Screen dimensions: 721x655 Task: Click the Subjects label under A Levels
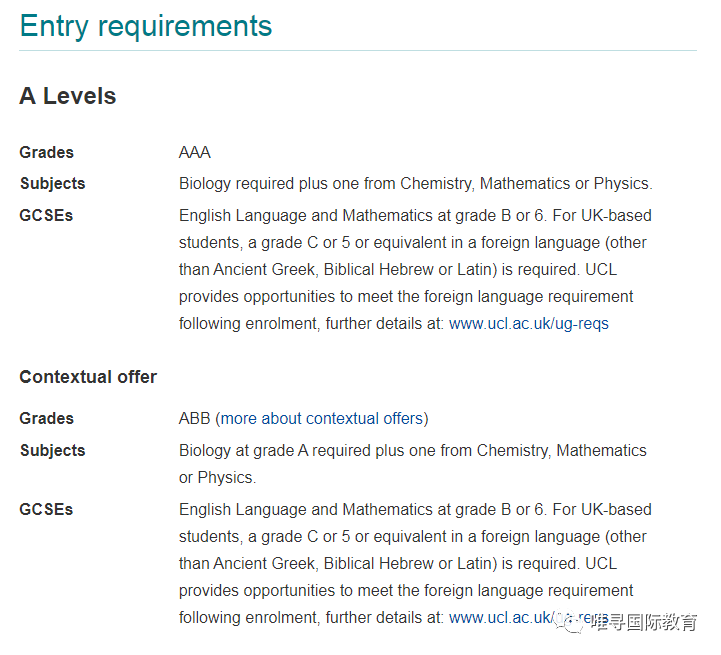[52, 184]
